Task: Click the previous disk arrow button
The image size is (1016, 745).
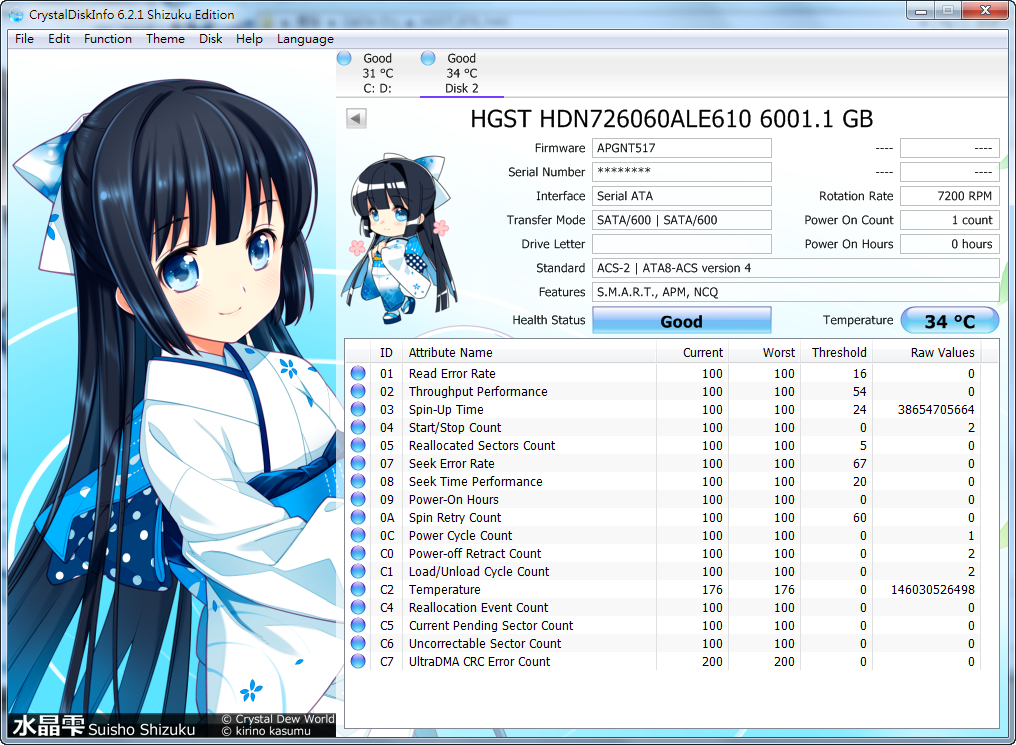Action: pos(356,119)
